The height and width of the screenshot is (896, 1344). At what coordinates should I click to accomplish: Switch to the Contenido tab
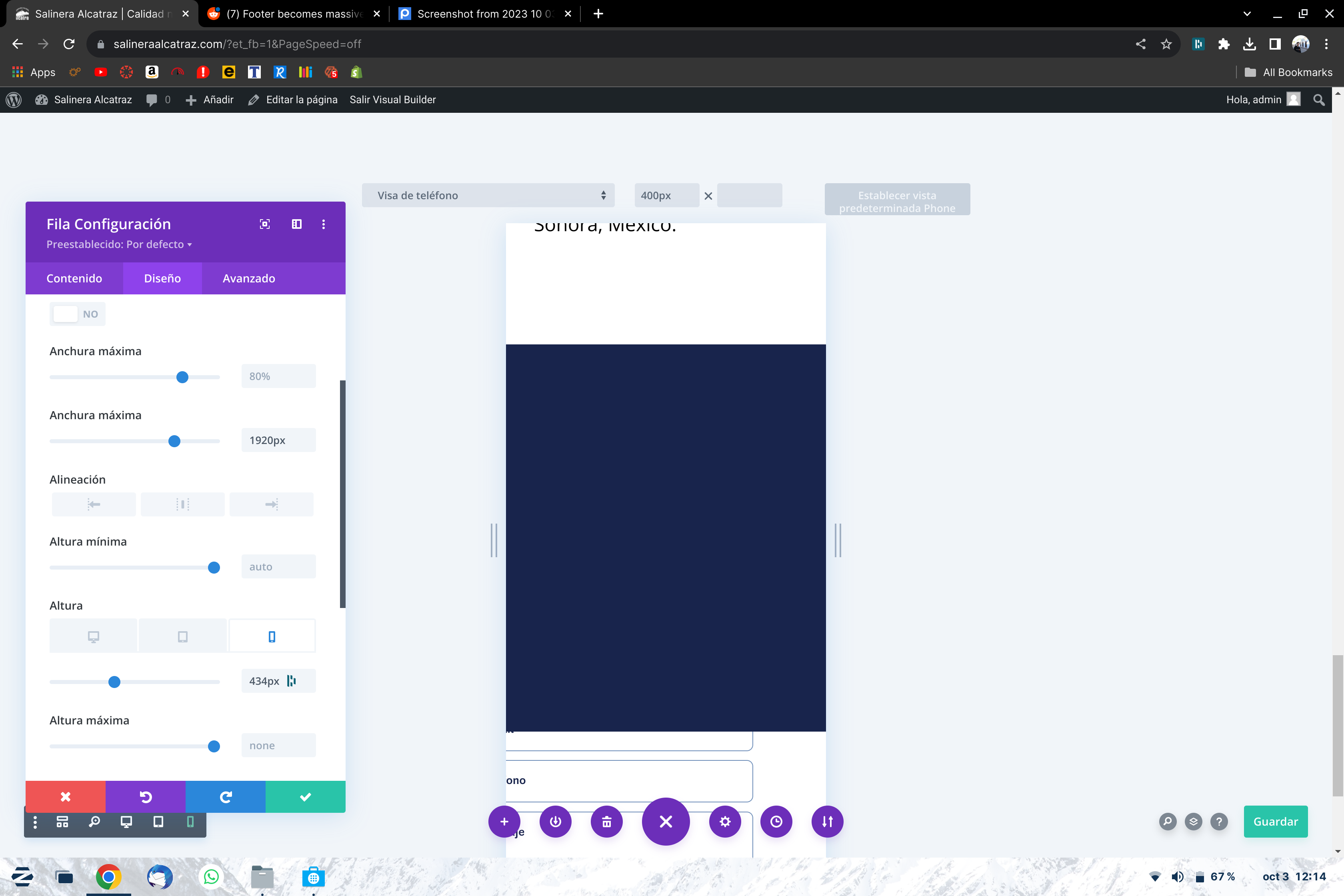tap(74, 278)
